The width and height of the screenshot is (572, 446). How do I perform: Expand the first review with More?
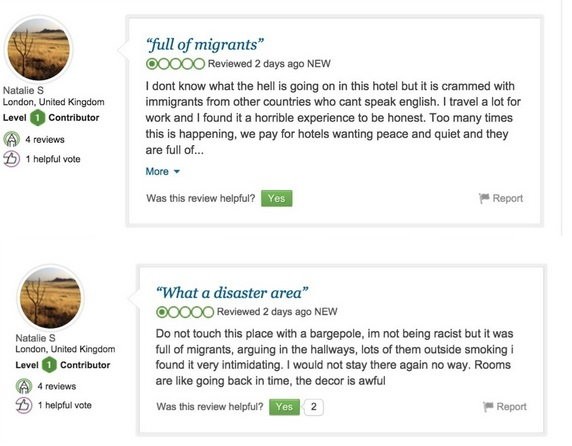pyautogui.click(x=157, y=171)
